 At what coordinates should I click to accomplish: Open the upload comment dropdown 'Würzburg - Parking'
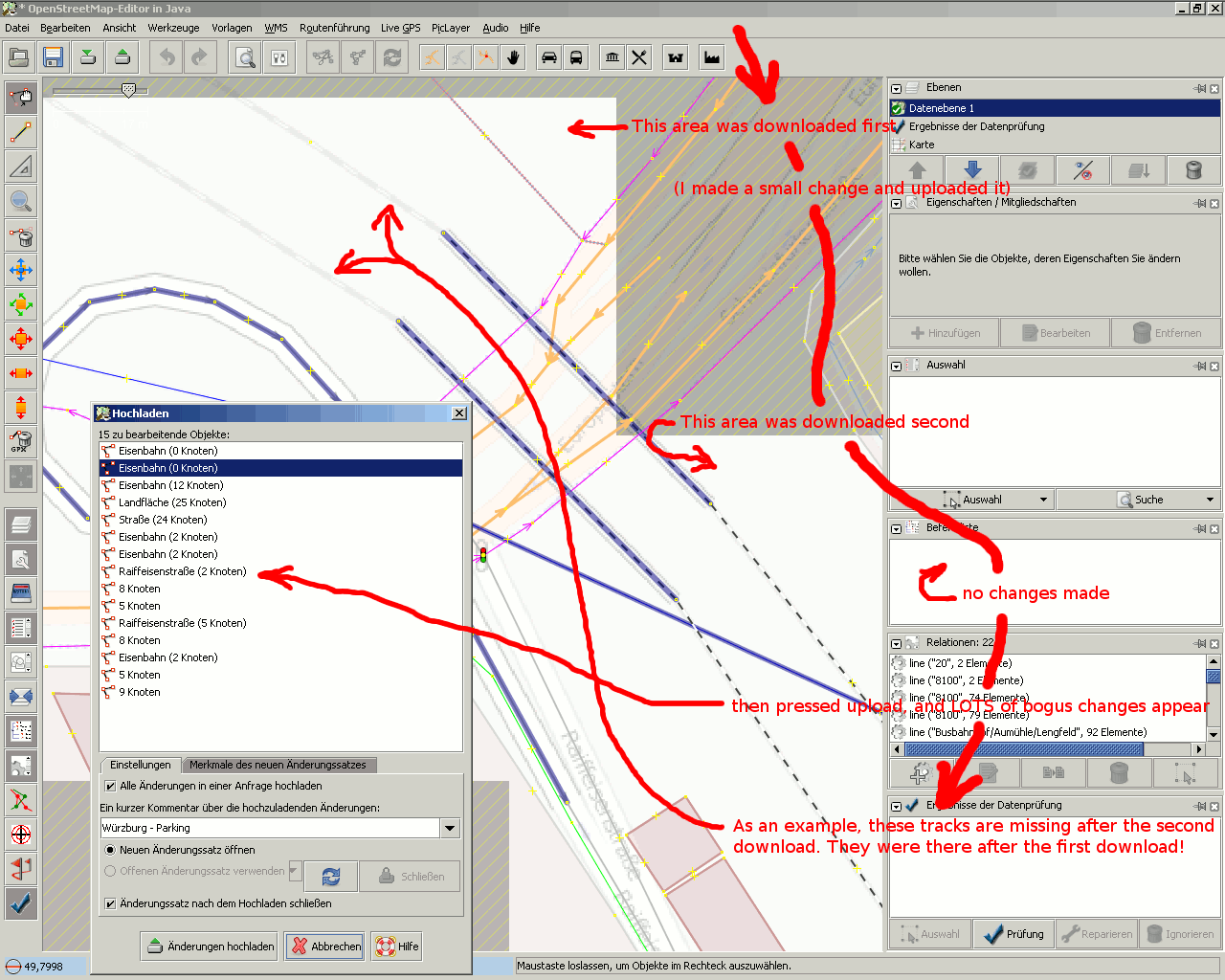click(x=450, y=828)
